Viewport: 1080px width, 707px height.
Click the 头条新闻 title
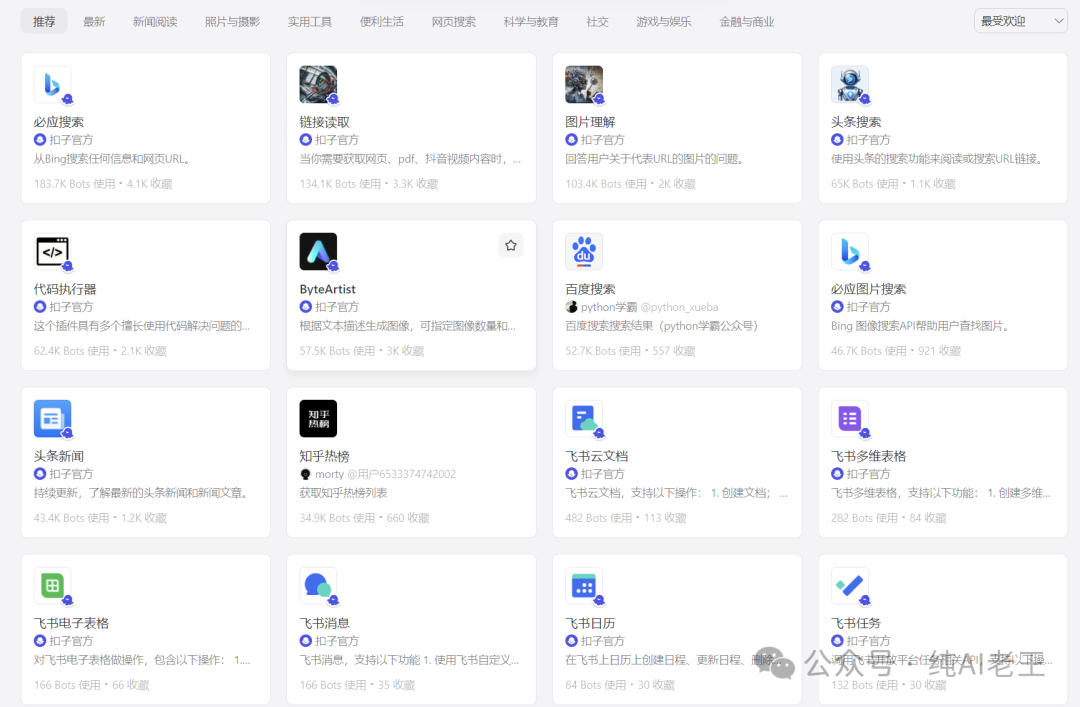(x=59, y=456)
